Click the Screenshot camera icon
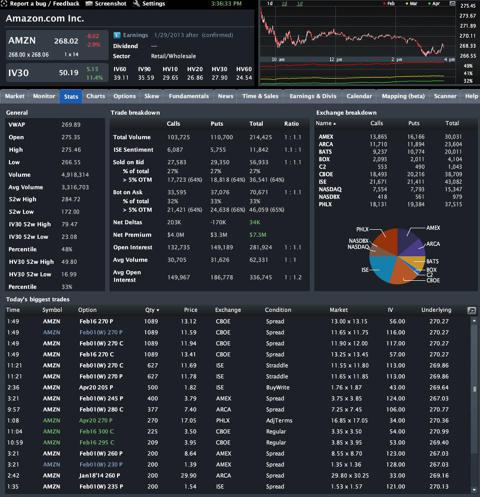The width and height of the screenshot is (480, 497). click(89, 4)
